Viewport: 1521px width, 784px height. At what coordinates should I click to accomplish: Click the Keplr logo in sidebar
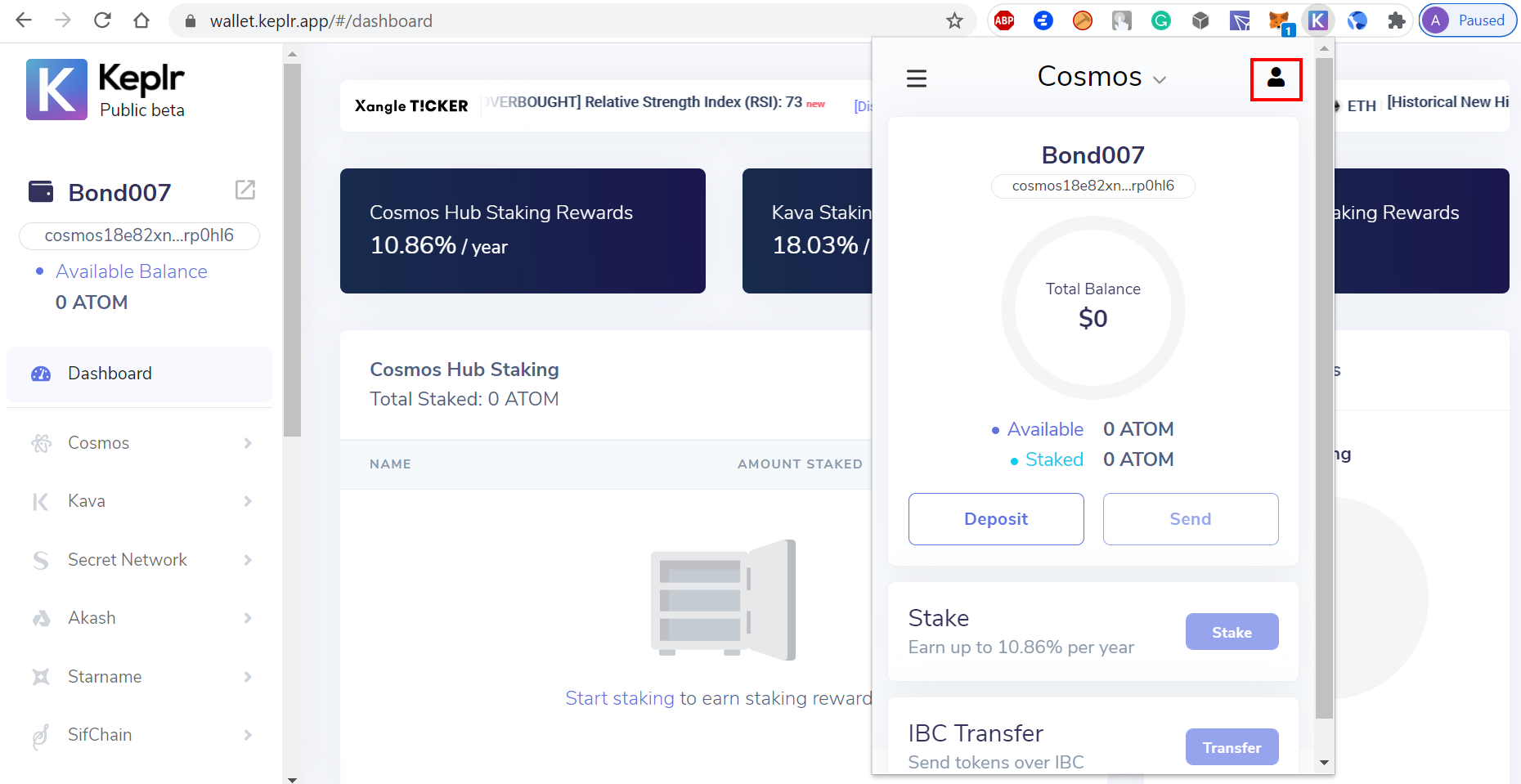(56, 89)
